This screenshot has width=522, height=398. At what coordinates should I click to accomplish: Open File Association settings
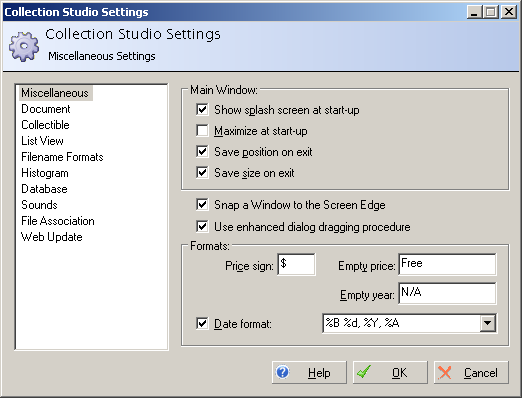coord(58,221)
